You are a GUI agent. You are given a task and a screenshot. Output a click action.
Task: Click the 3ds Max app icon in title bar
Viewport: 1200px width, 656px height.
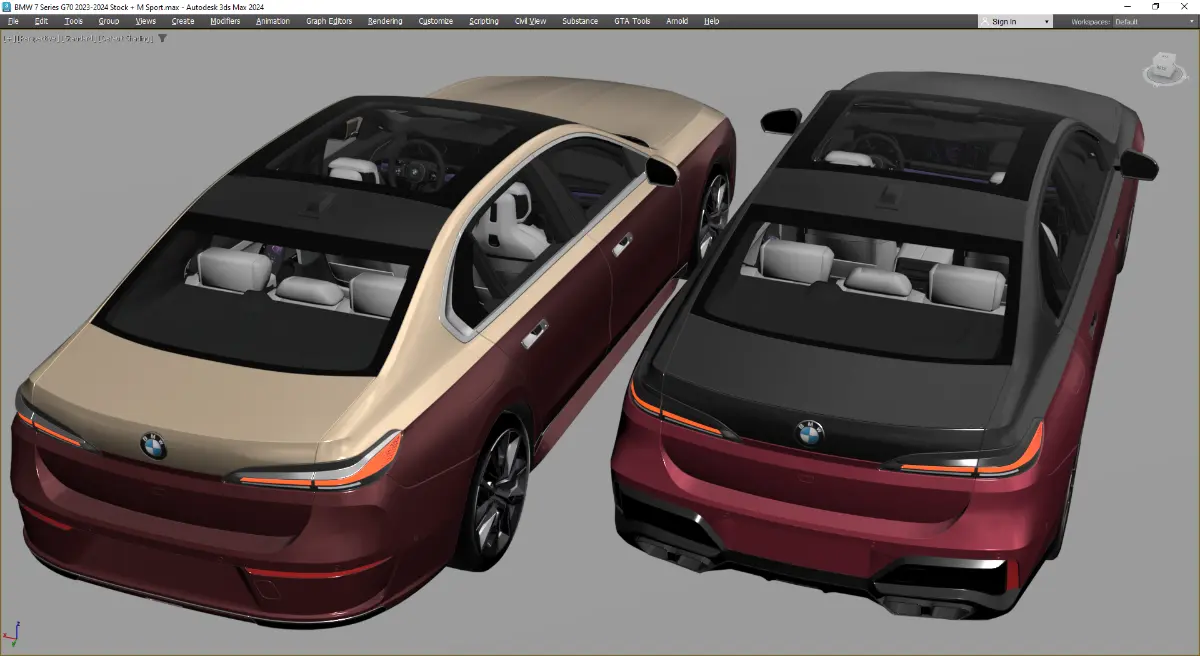(x=7, y=6)
